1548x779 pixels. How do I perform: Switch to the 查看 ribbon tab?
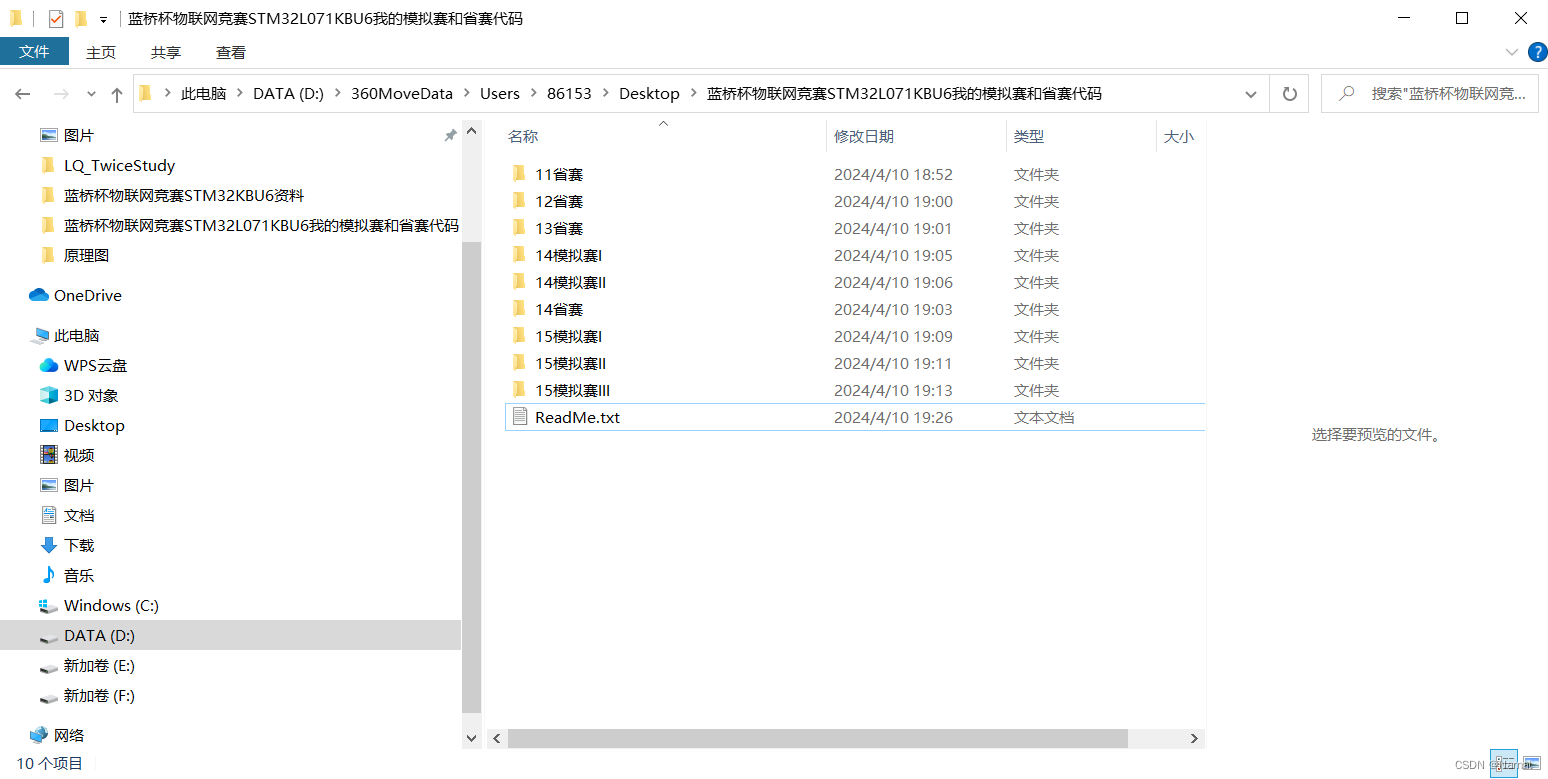(231, 52)
